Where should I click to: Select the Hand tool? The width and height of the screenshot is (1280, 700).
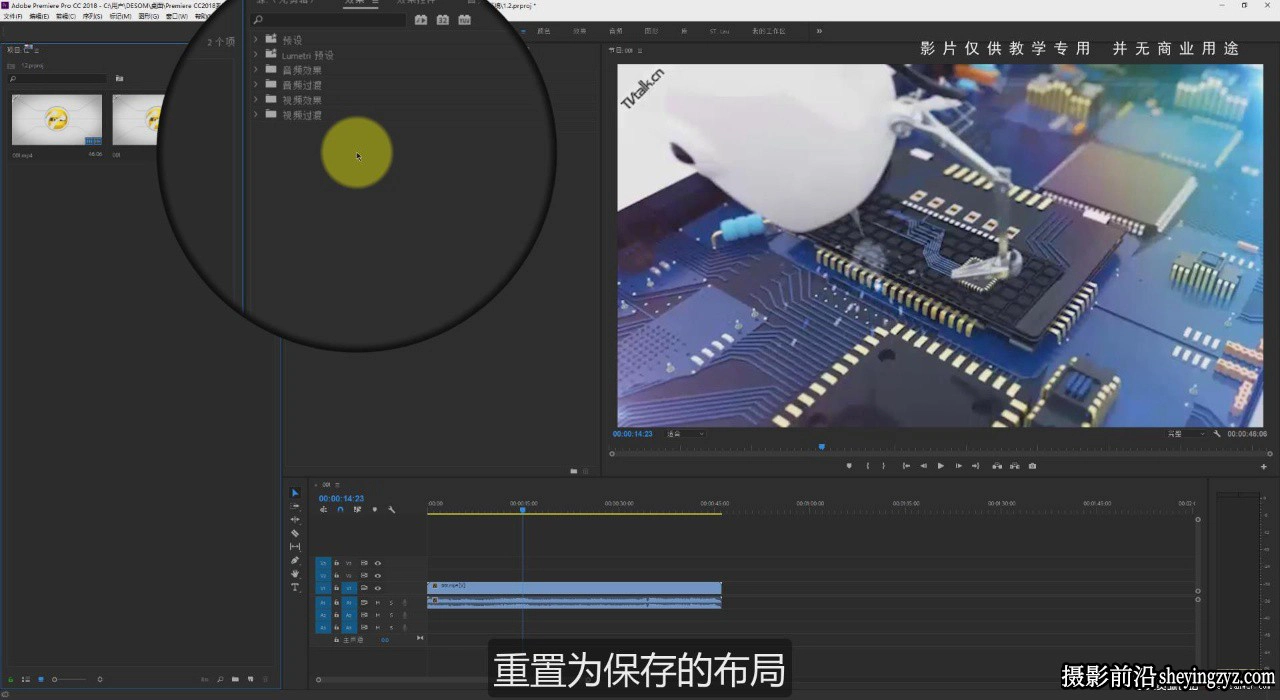[295, 573]
